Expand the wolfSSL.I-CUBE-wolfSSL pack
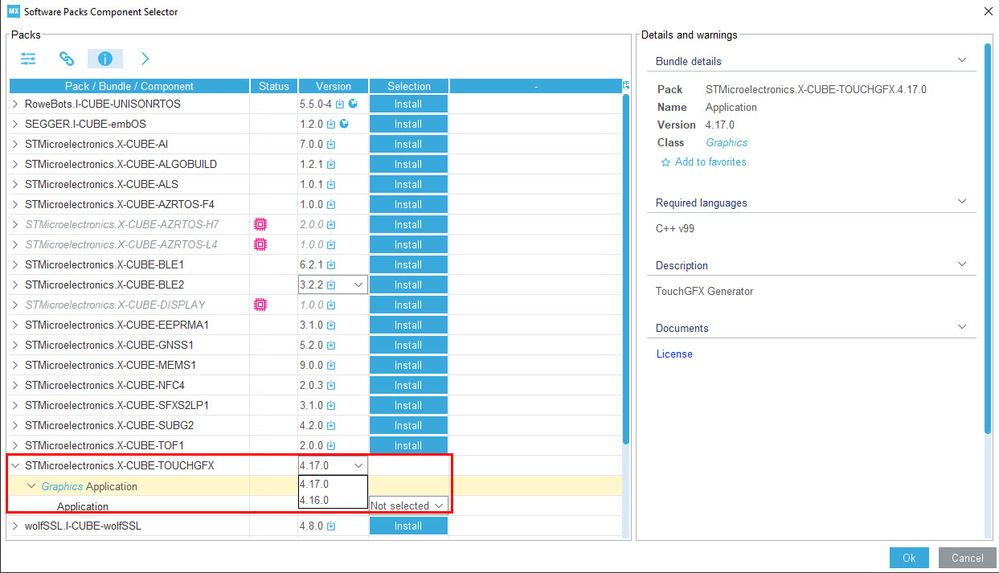The image size is (999, 573). [x=15, y=526]
